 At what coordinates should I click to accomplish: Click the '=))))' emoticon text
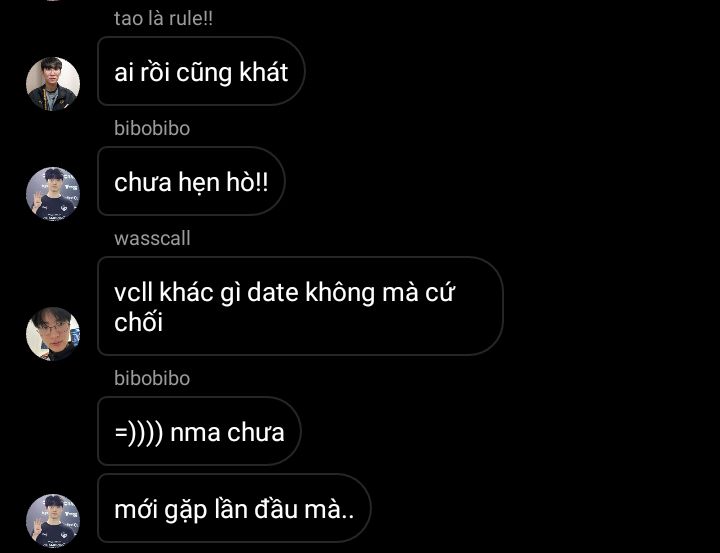(139, 432)
